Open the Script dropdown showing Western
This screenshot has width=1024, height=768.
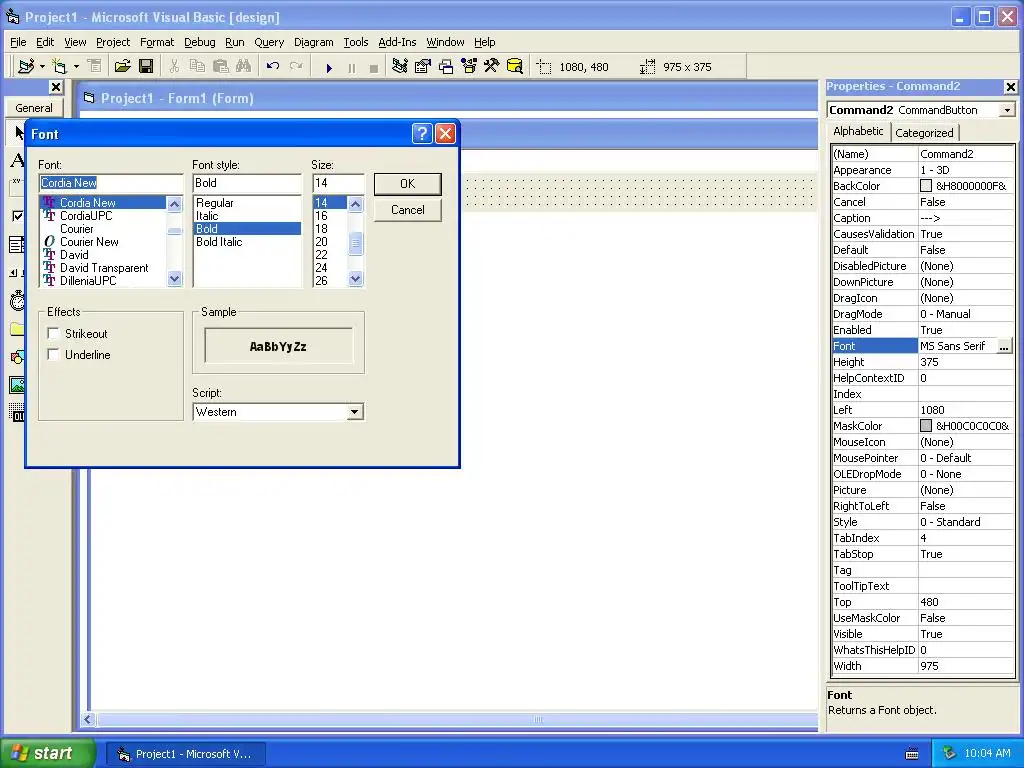pyautogui.click(x=354, y=412)
